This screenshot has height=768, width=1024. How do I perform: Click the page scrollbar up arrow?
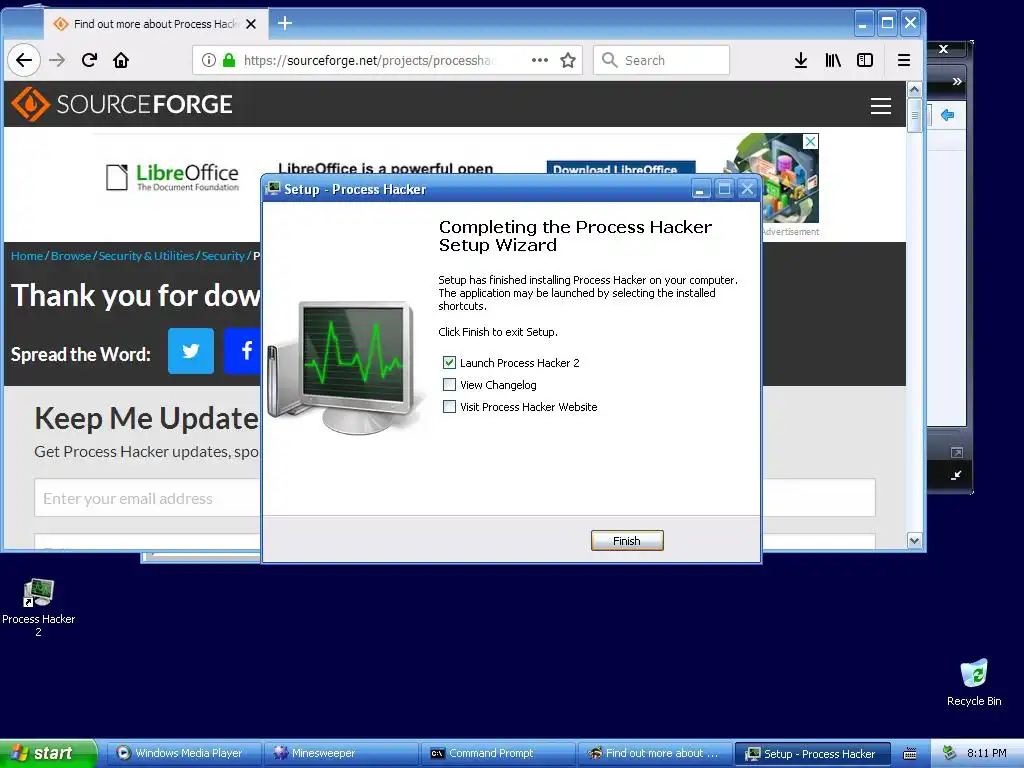click(x=914, y=89)
